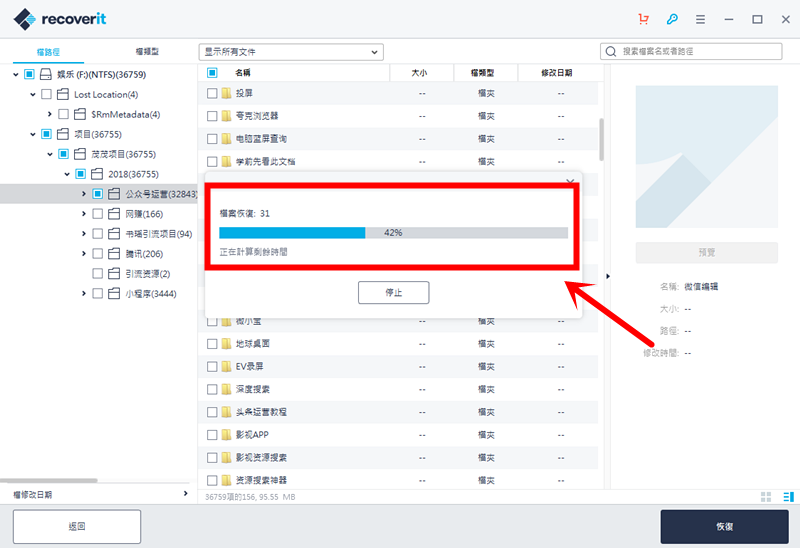Click the 影视APP folder icon
Image resolution: width=800 pixels, height=548 pixels.
[227, 435]
